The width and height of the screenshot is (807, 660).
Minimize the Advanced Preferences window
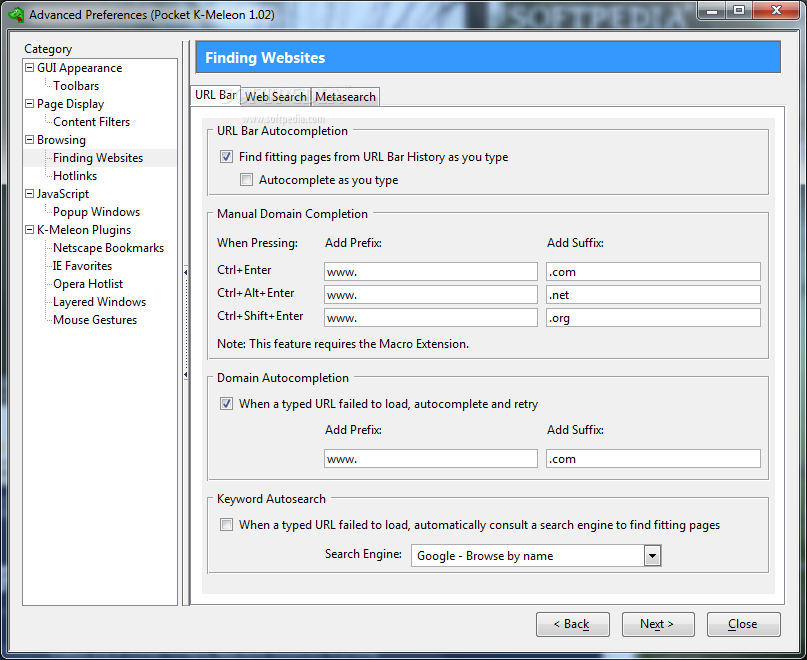coord(712,11)
